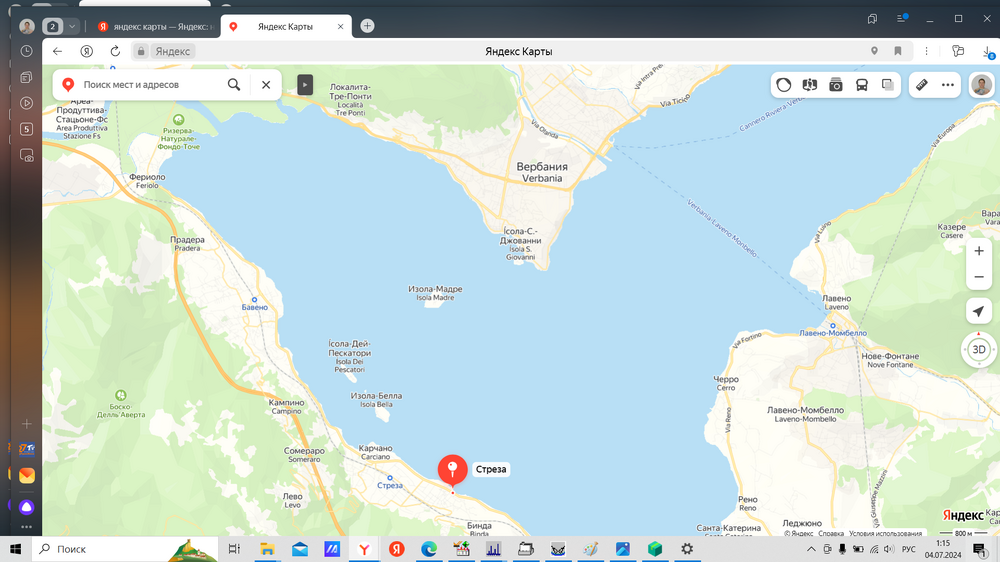Click the 'Условия использования' link

tap(885, 533)
